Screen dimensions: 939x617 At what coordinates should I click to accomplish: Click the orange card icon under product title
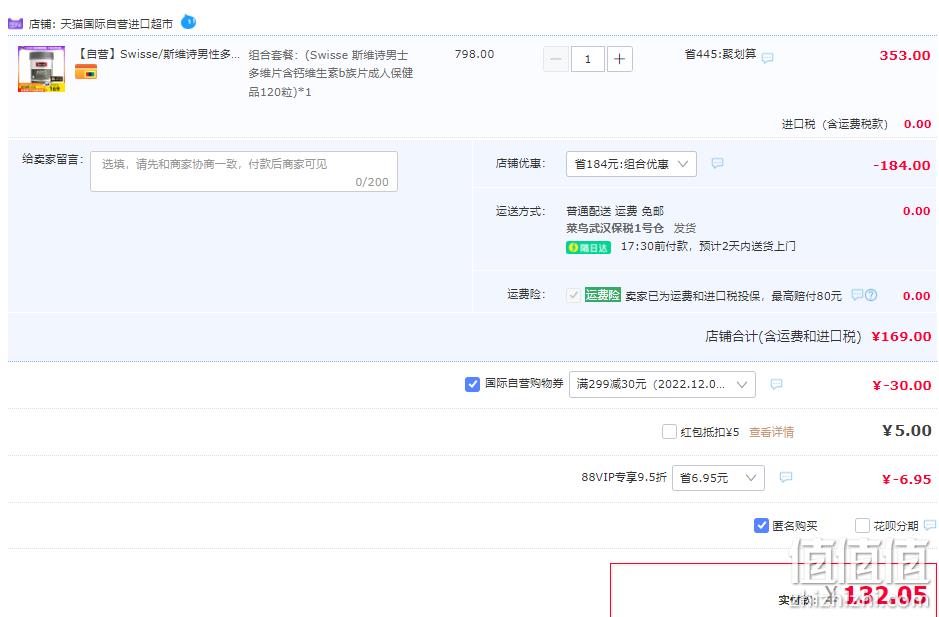pos(86,72)
